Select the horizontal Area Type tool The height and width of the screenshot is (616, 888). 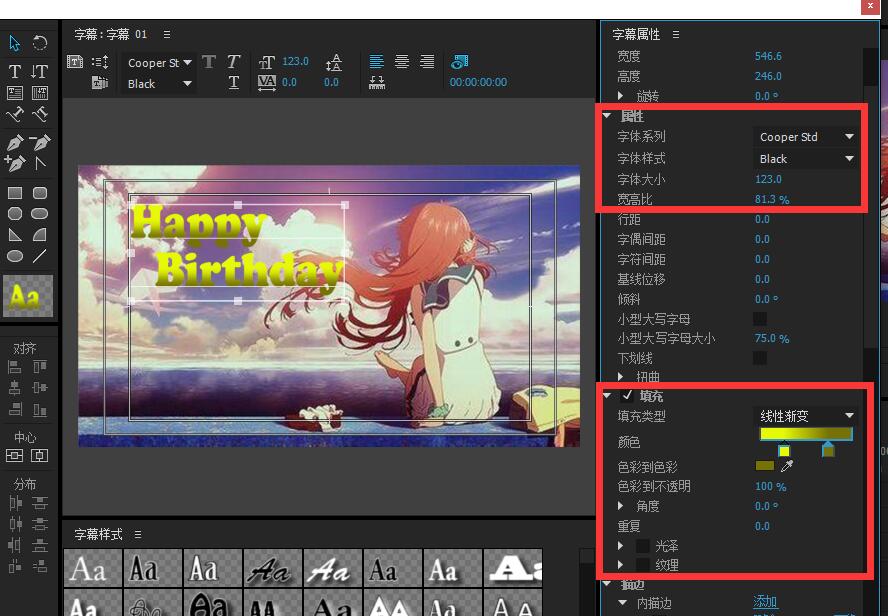(15, 93)
